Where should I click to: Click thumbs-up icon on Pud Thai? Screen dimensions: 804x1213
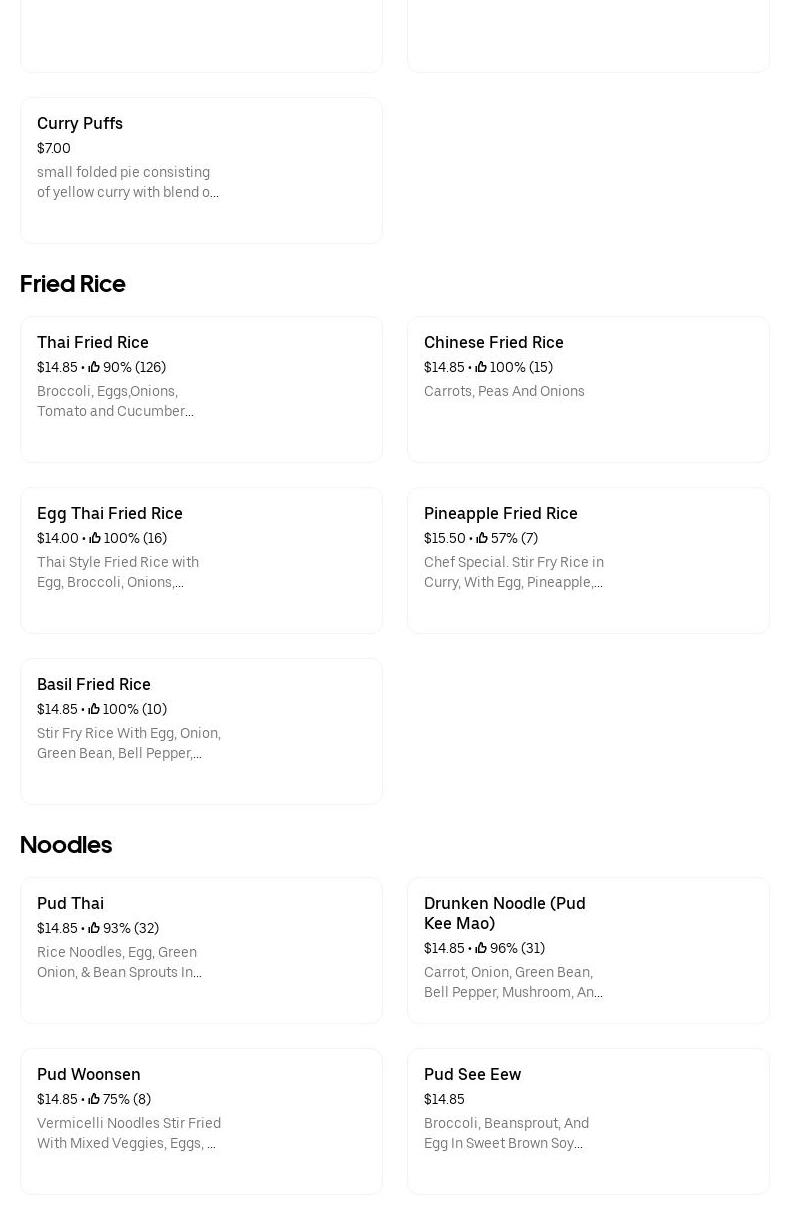[x=94, y=928]
